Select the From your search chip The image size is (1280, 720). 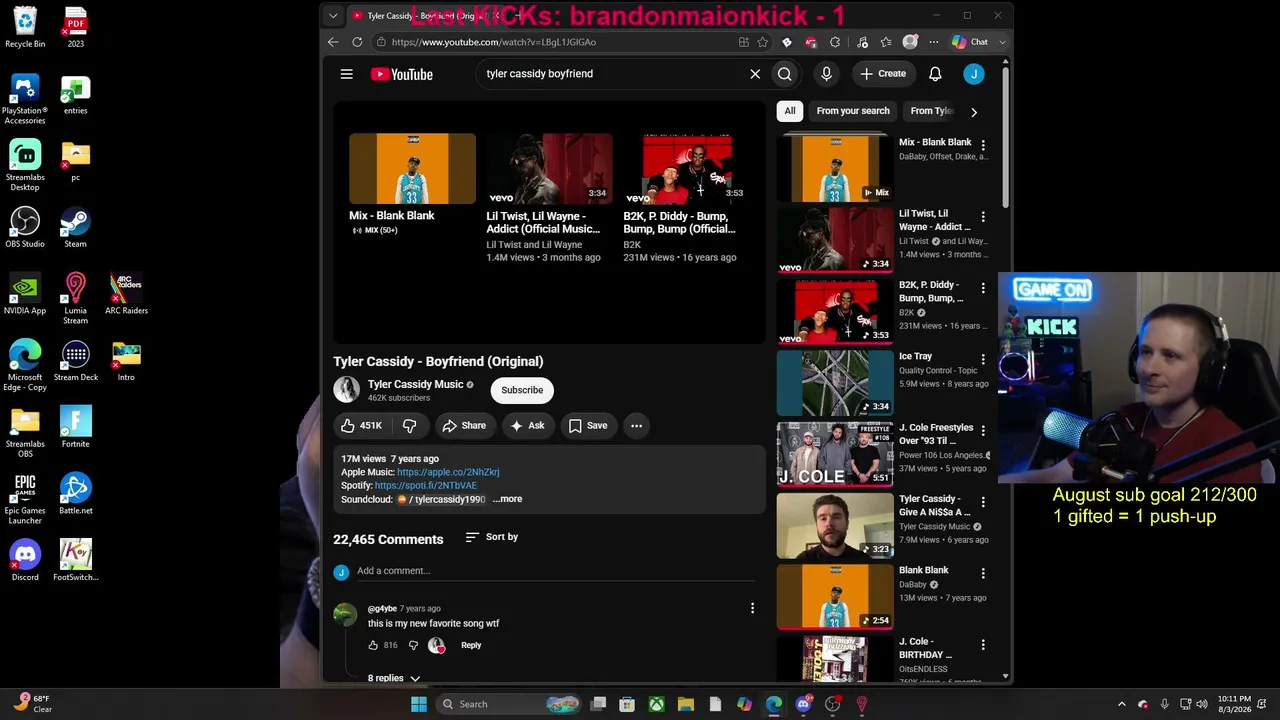(853, 111)
